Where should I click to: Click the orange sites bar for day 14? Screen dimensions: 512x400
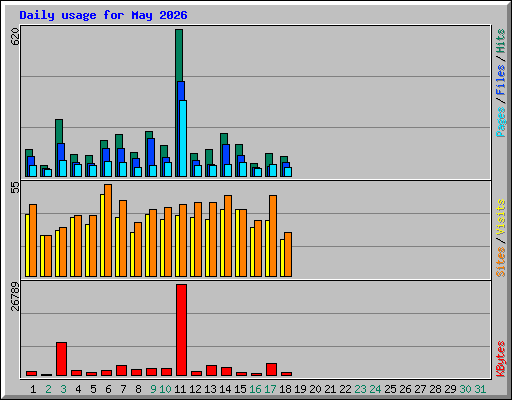coord(228,236)
